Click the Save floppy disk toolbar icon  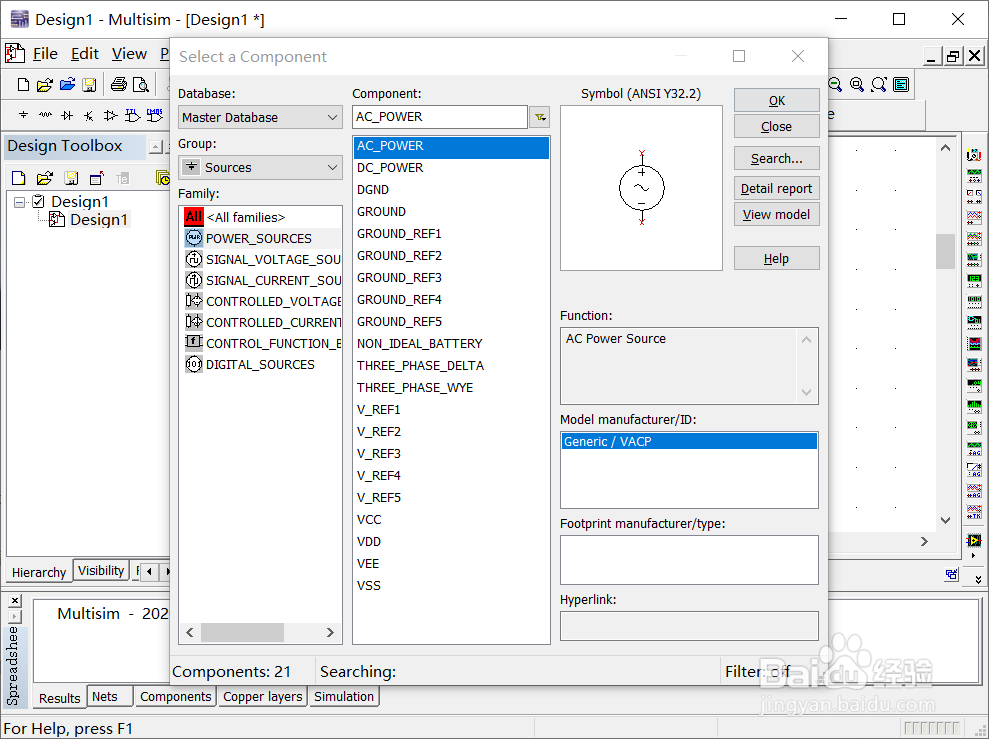coord(90,84)
